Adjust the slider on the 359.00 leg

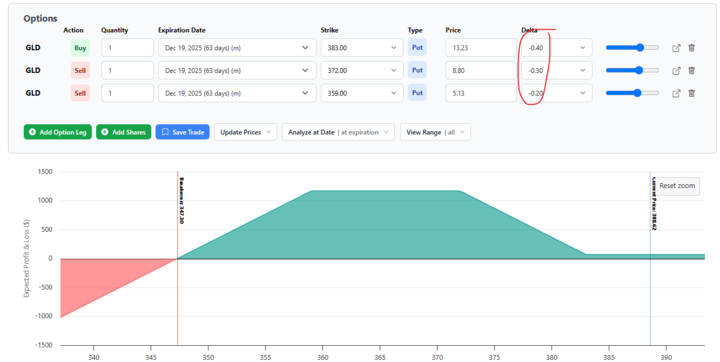click(632, 93)
